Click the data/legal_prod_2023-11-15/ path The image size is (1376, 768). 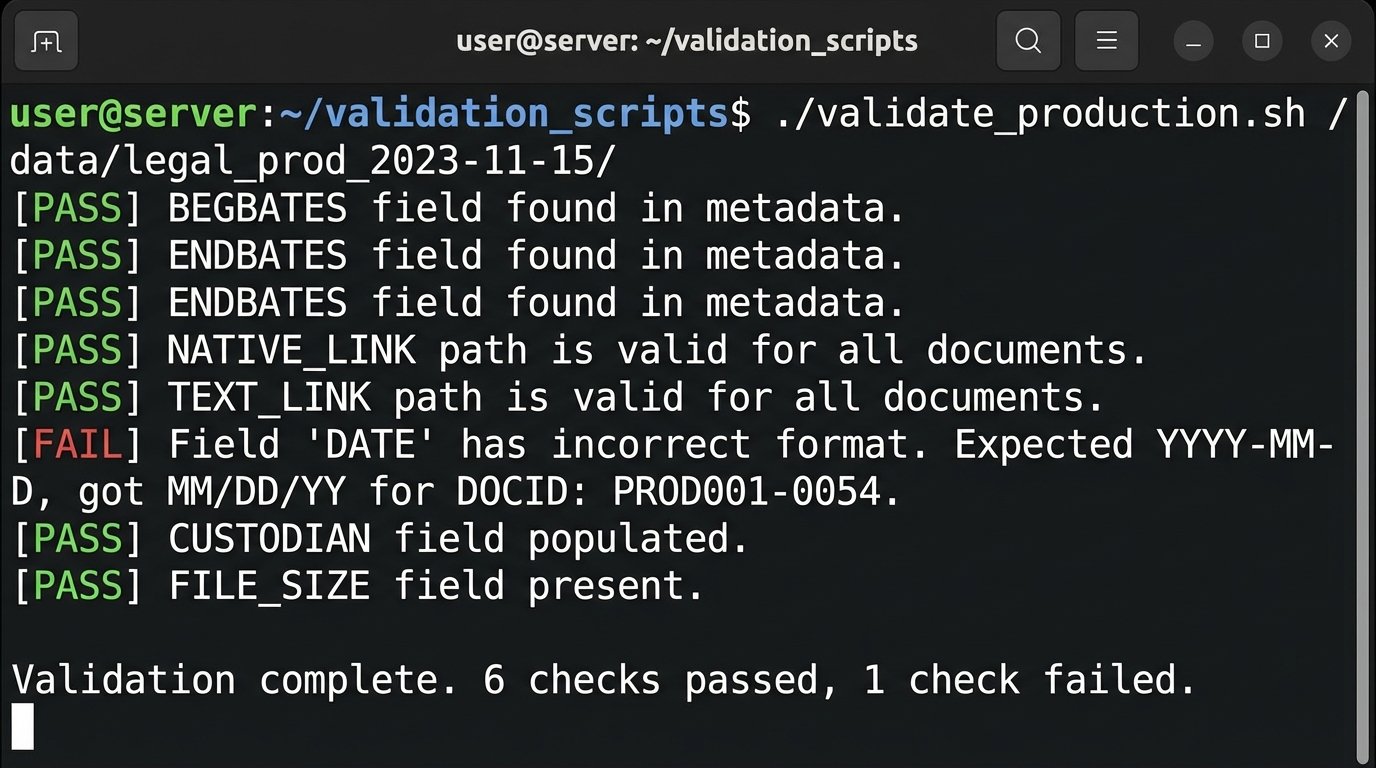click(x=313, y=161)
